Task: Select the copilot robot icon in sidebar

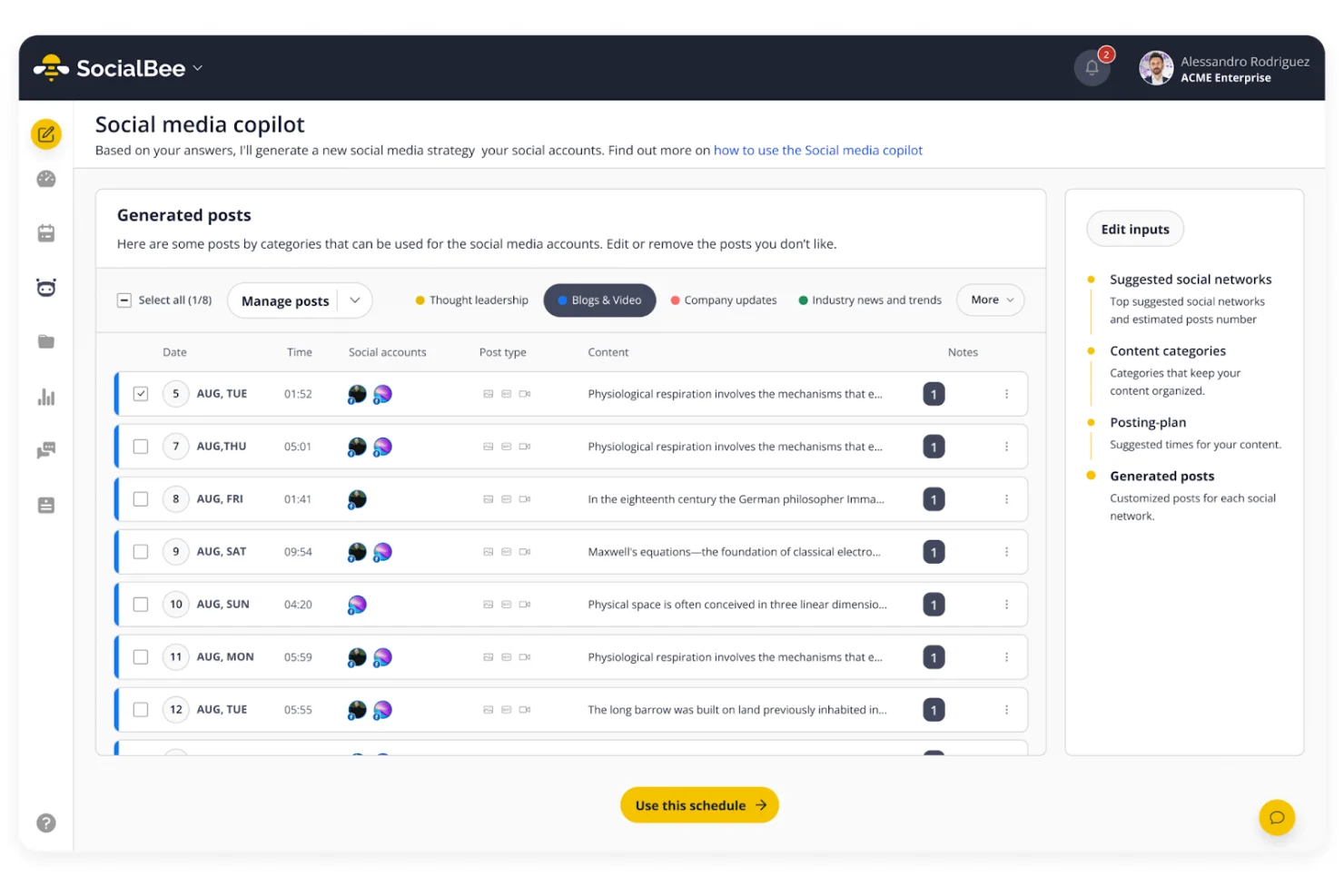Action: tap(46, 288)
